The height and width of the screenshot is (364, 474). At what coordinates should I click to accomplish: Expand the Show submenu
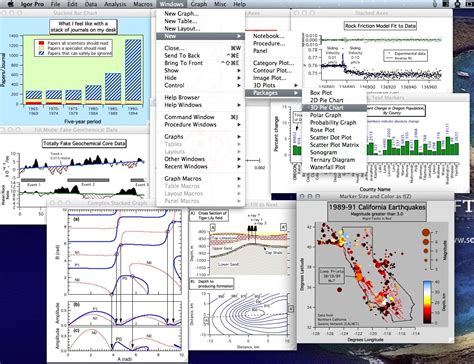tap(200, 70)
